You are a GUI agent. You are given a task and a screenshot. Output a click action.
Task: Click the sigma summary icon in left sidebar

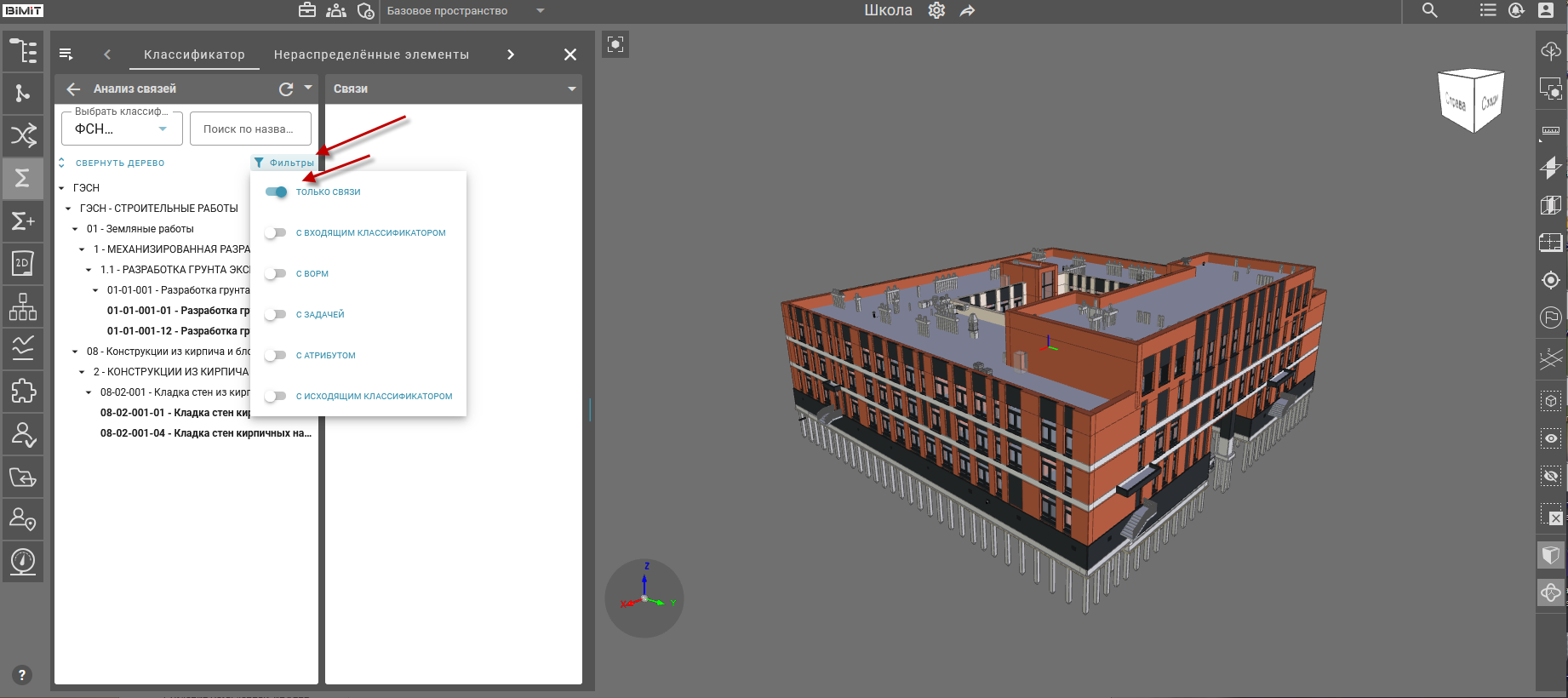click(23, 178)
